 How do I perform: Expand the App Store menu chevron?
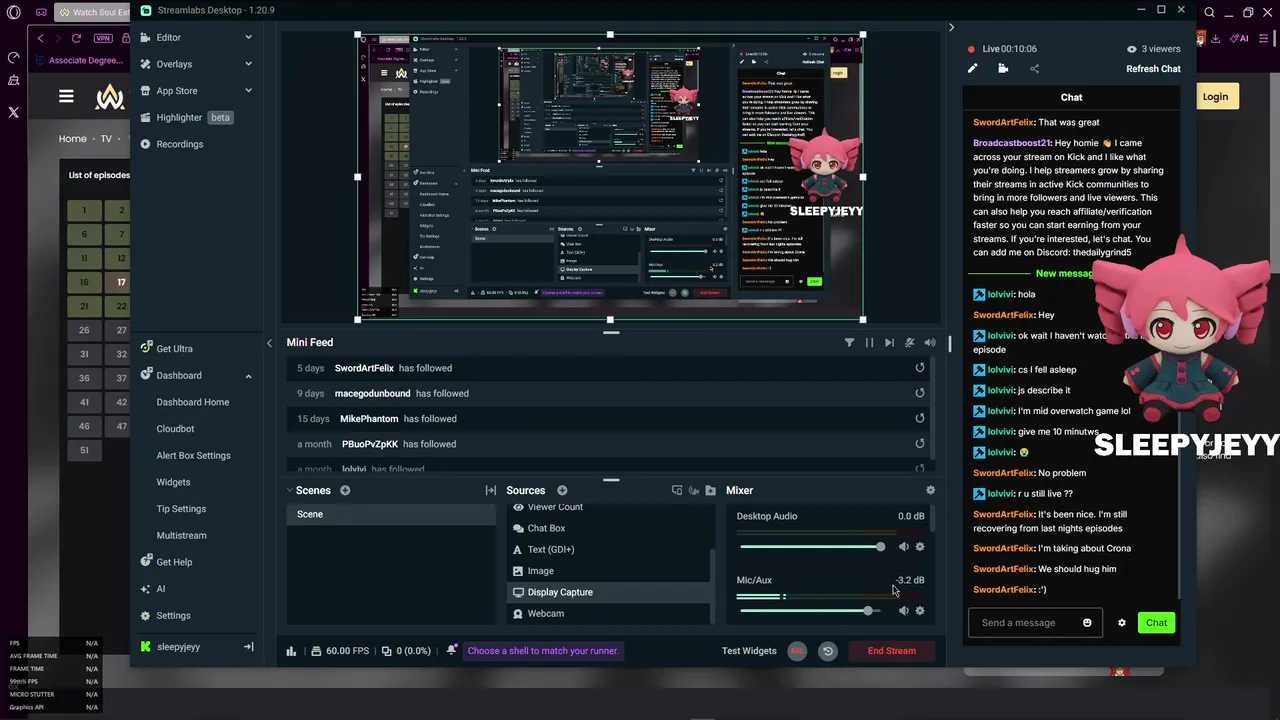coord(248,91)
